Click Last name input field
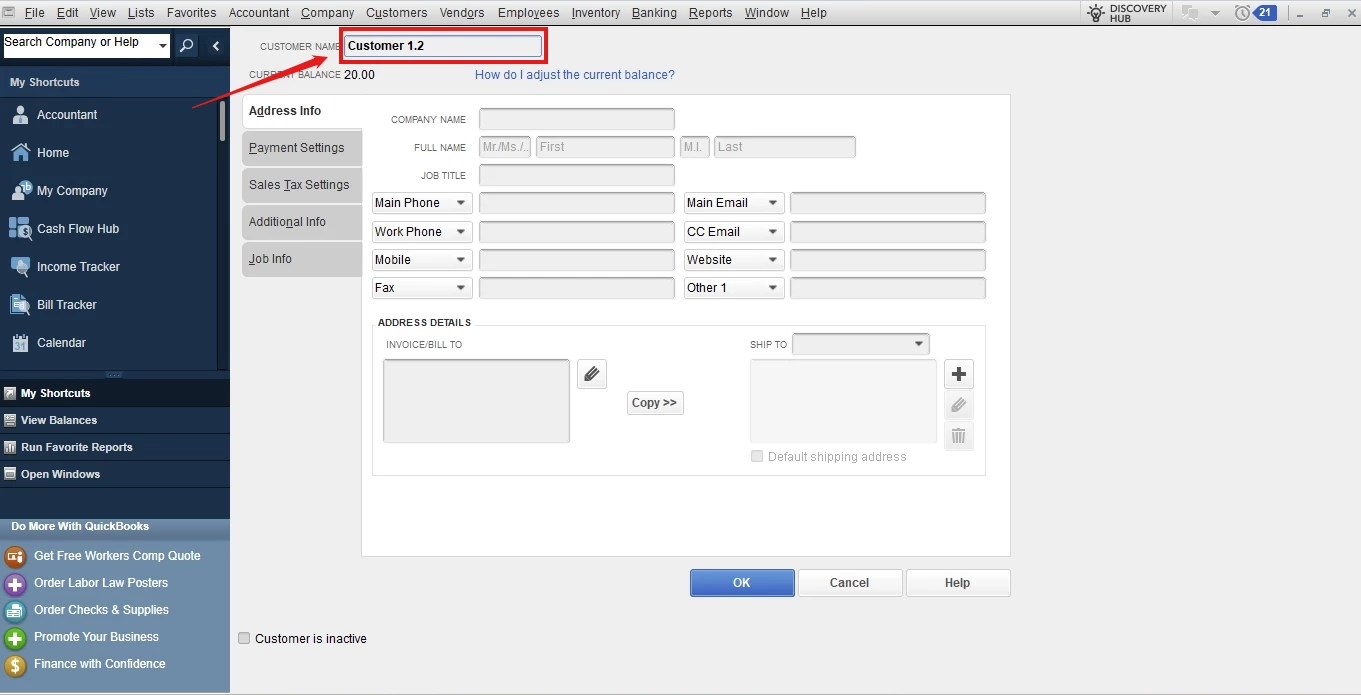Screen dimensions: 1361x695 [x=785, y=147]
